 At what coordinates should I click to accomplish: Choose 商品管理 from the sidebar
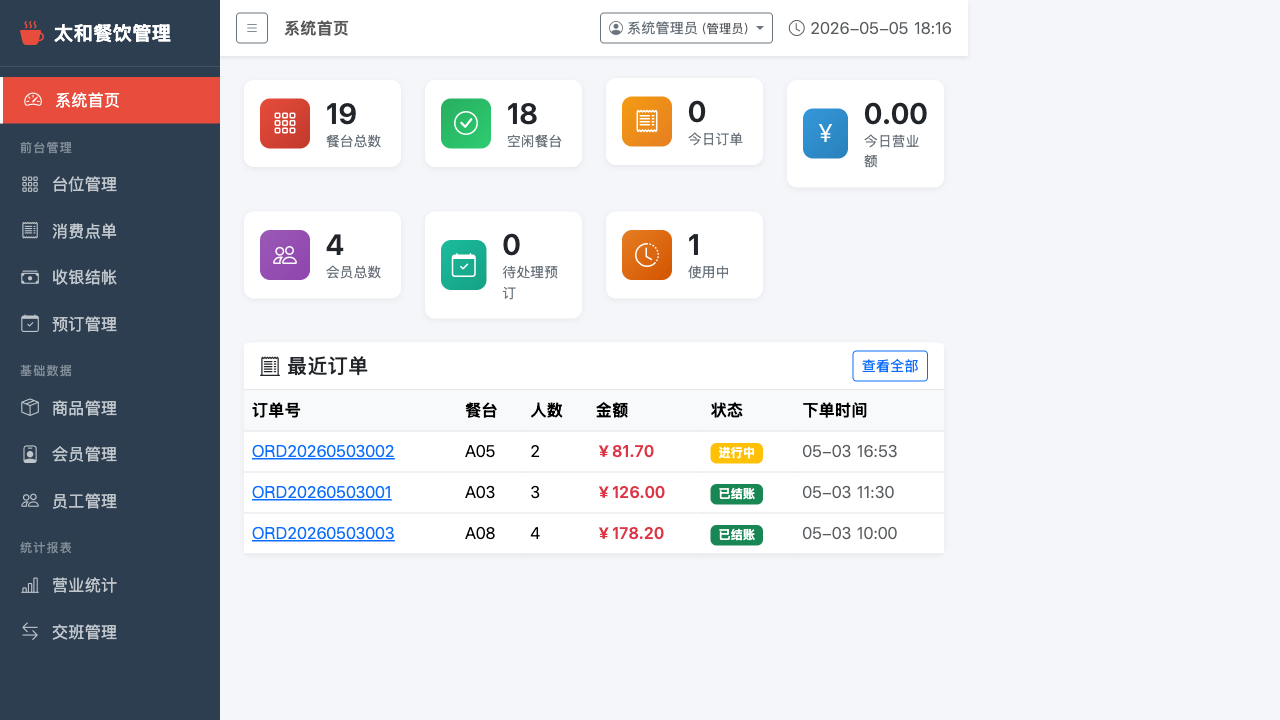click(110, 408)
